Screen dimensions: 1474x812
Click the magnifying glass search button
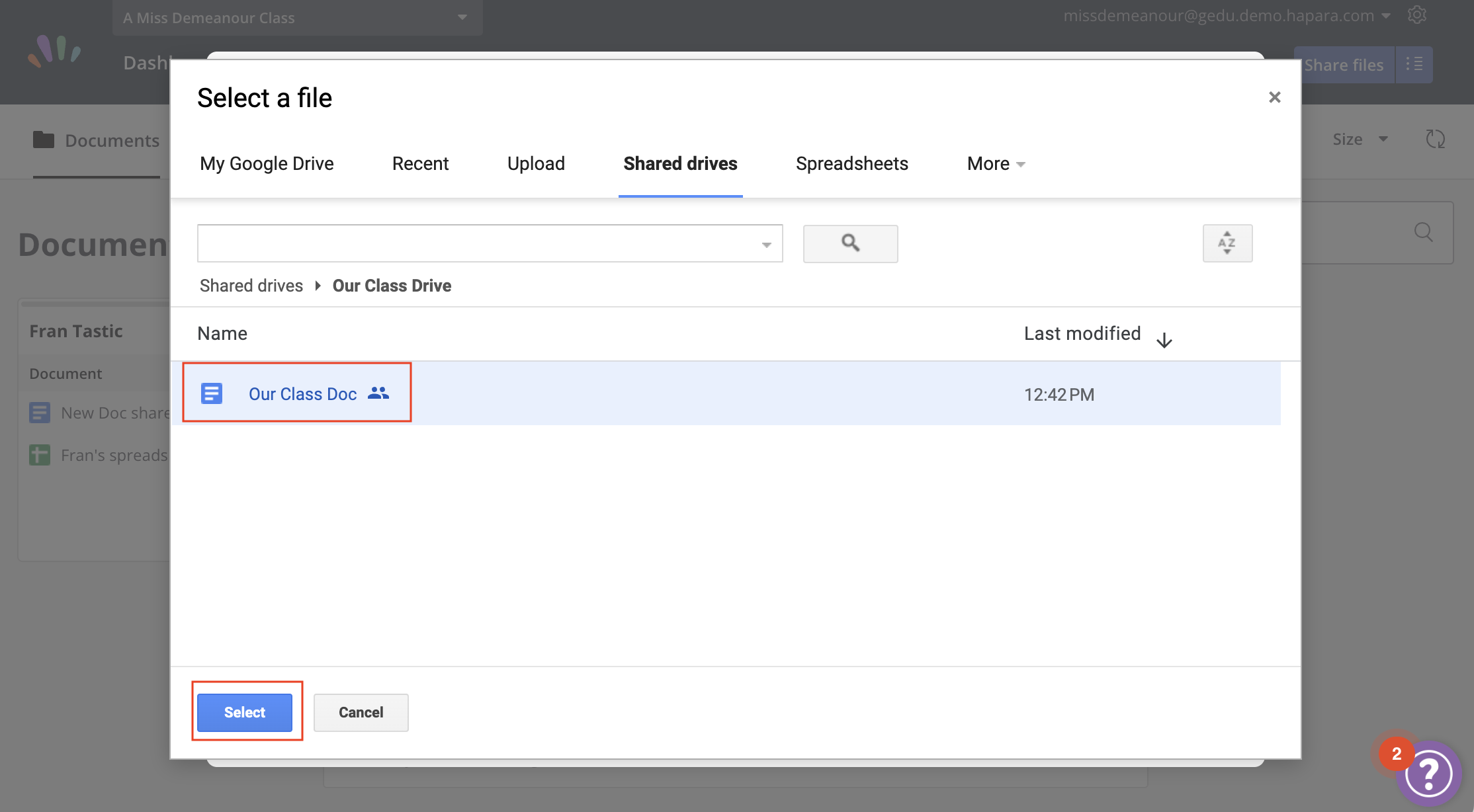point(850,243)
